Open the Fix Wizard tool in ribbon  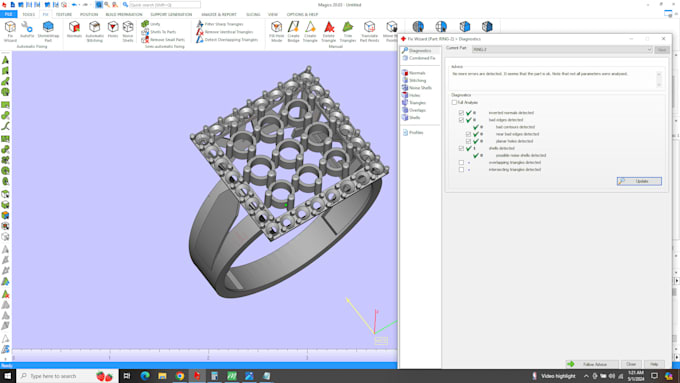tap(10, 32)
